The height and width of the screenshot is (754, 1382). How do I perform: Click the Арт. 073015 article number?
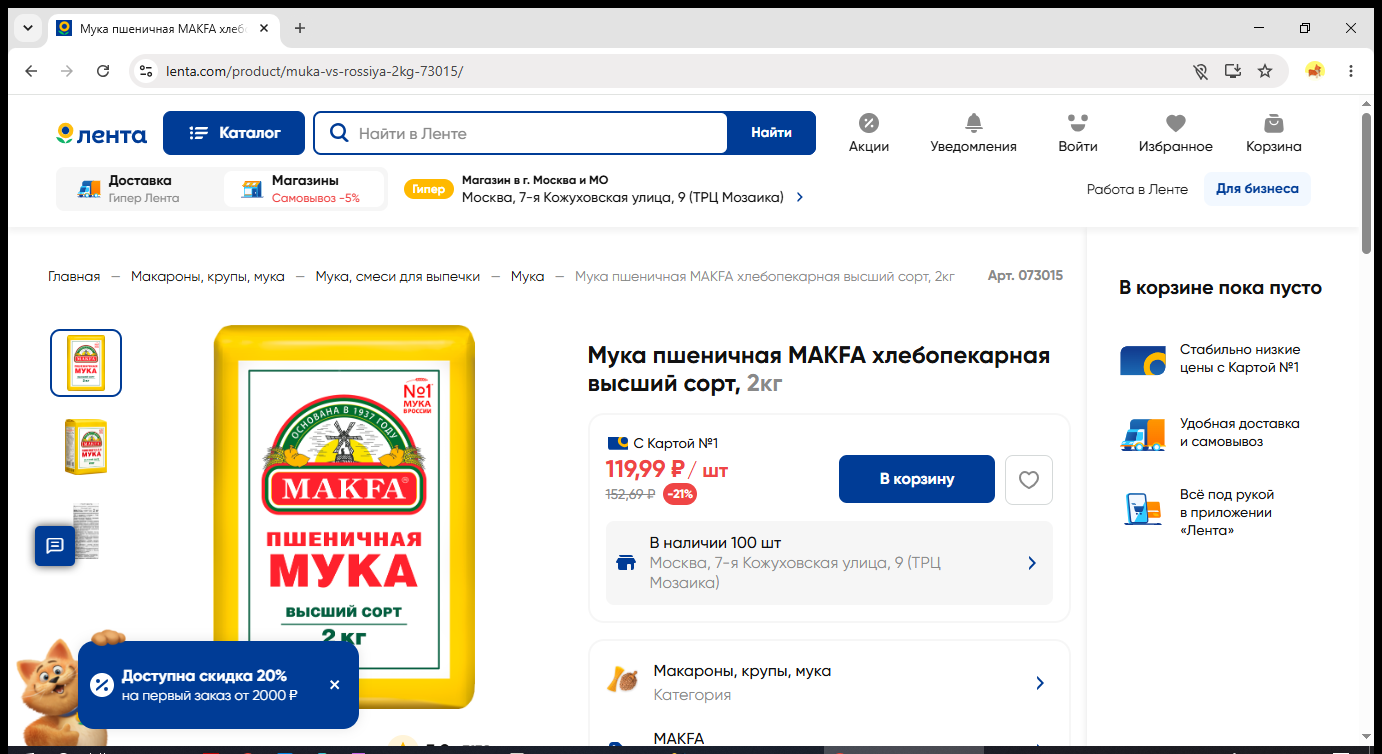click(1025, 276)
